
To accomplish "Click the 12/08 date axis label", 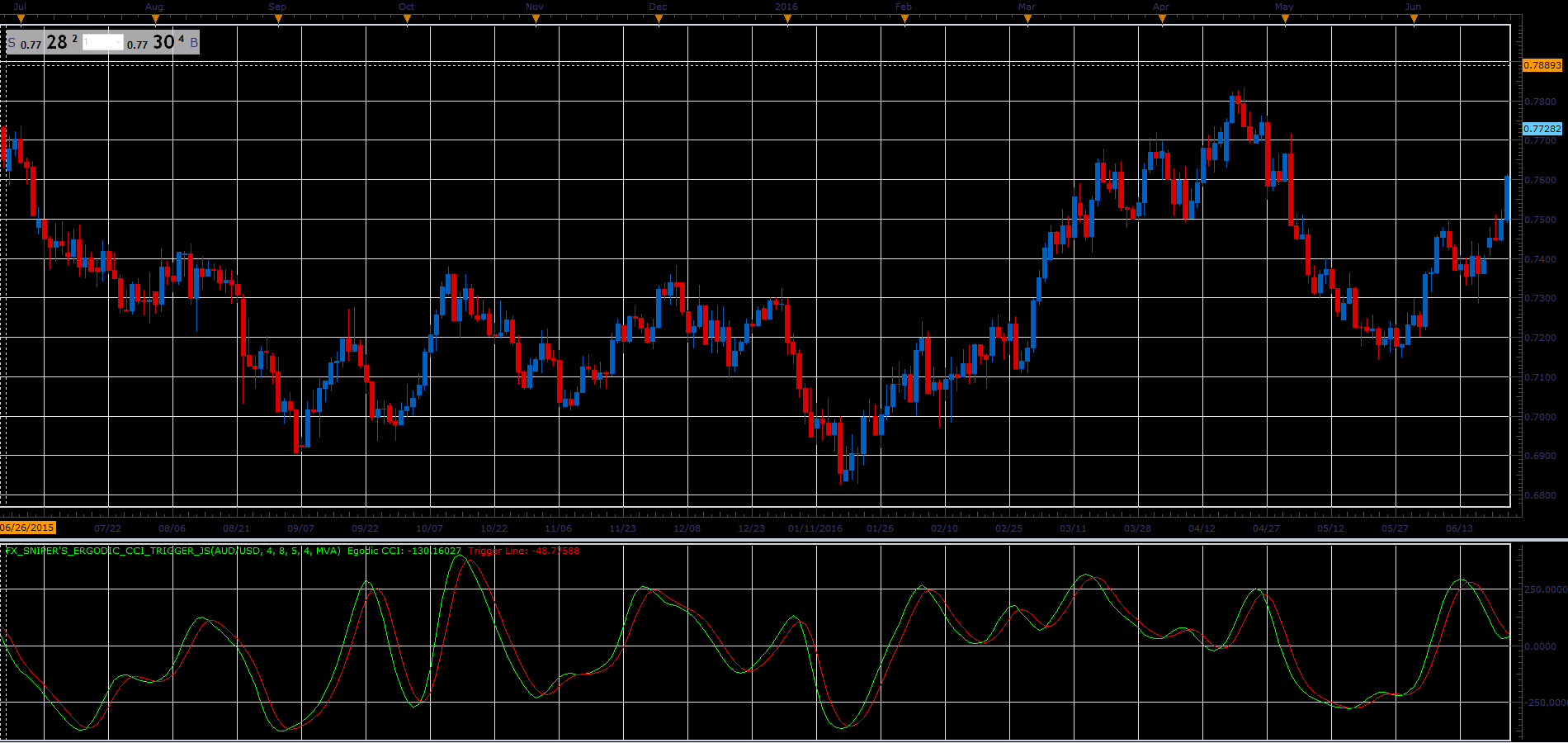I will pos(687,528).
